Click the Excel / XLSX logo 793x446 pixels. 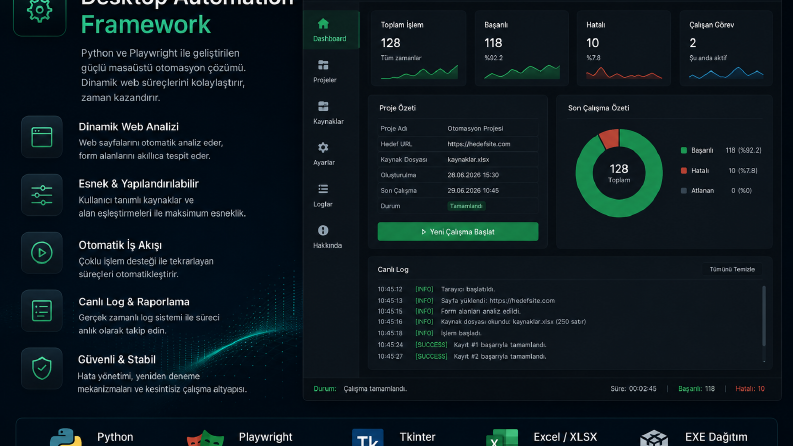pyautogui.click(x=502, y=438)
